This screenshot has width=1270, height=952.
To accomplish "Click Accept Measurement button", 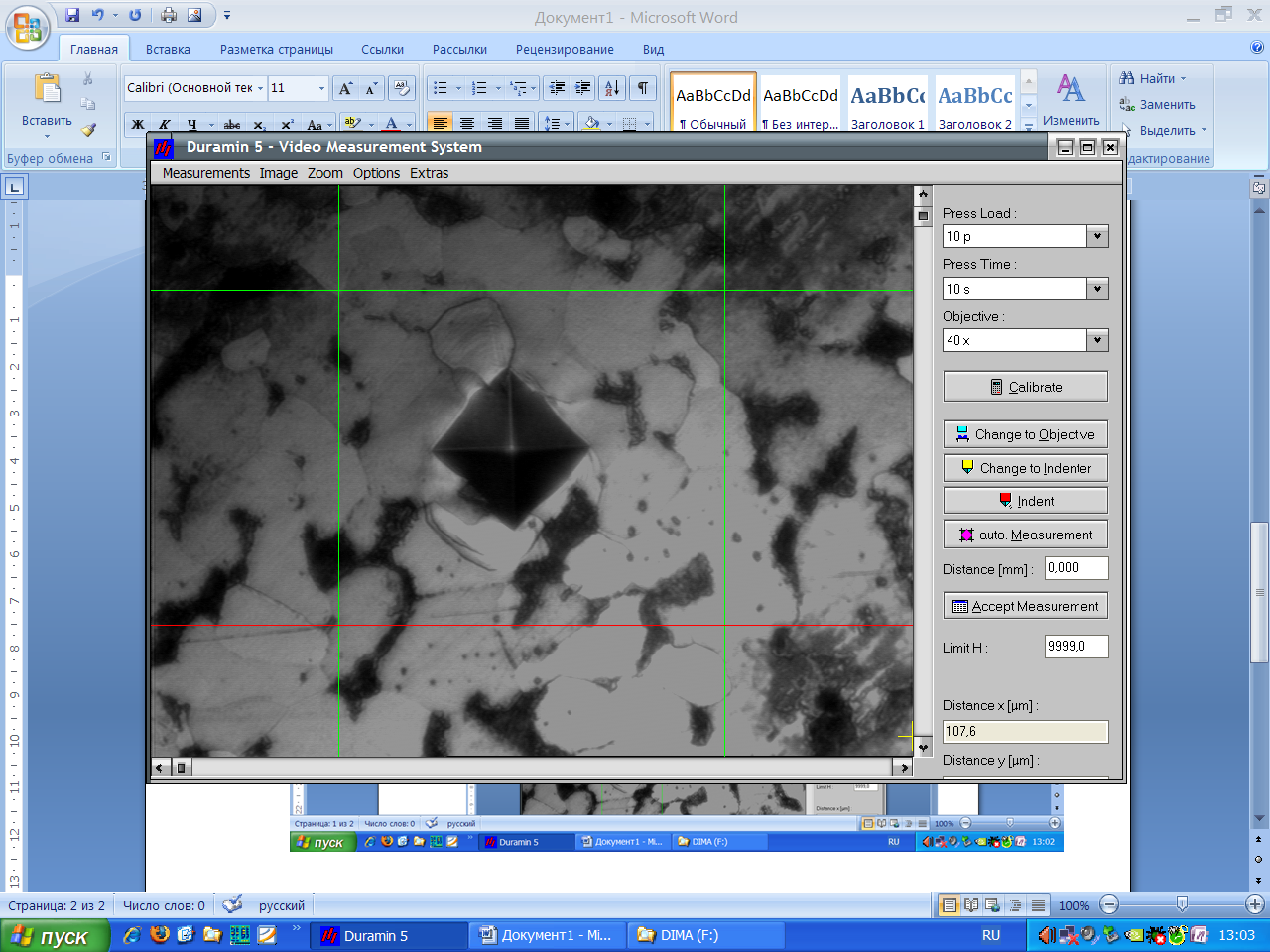I will pos(1025,606).
